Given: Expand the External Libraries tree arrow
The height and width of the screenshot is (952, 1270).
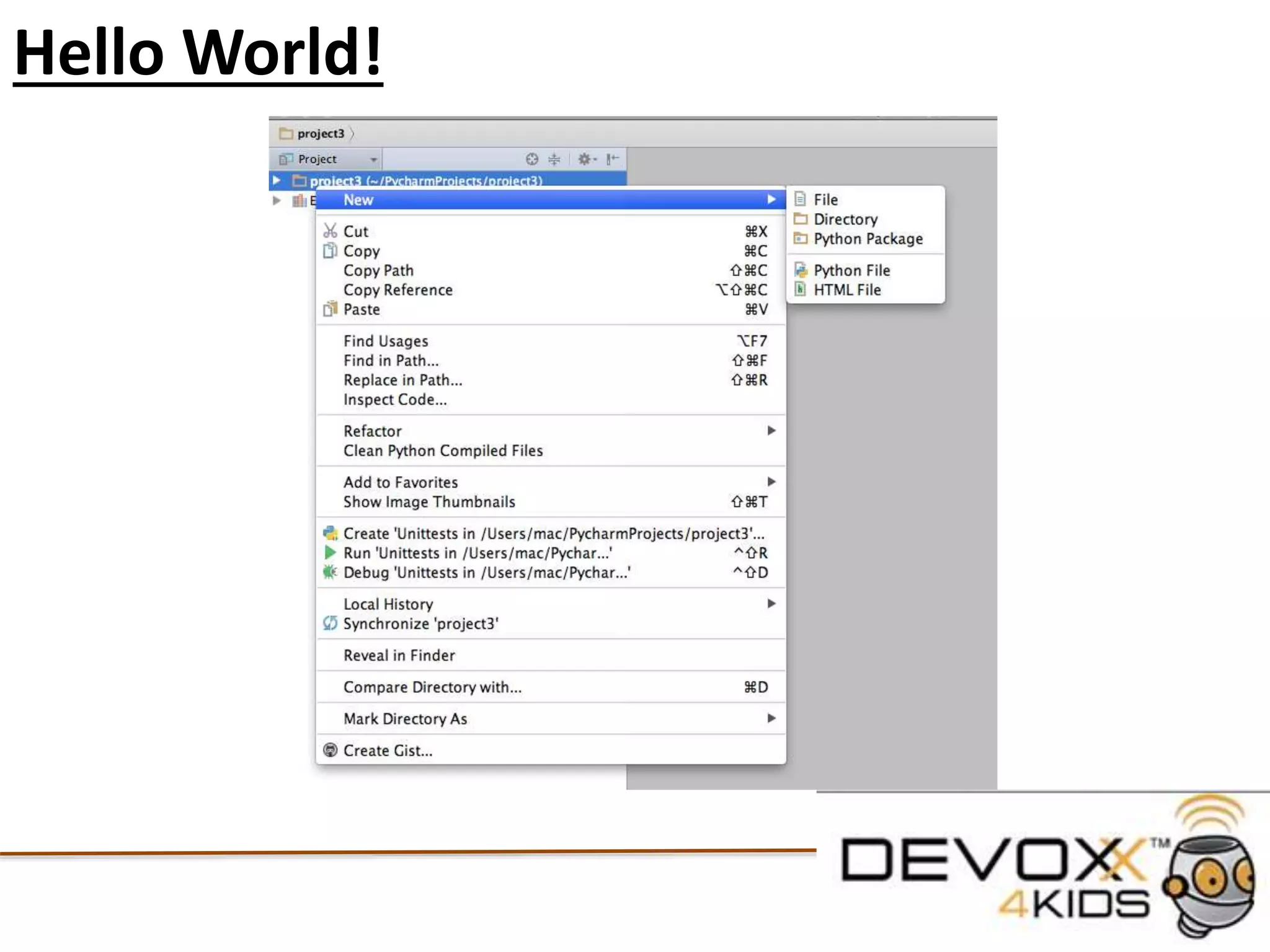Looking at the screenshot, I should click(277, 200).
